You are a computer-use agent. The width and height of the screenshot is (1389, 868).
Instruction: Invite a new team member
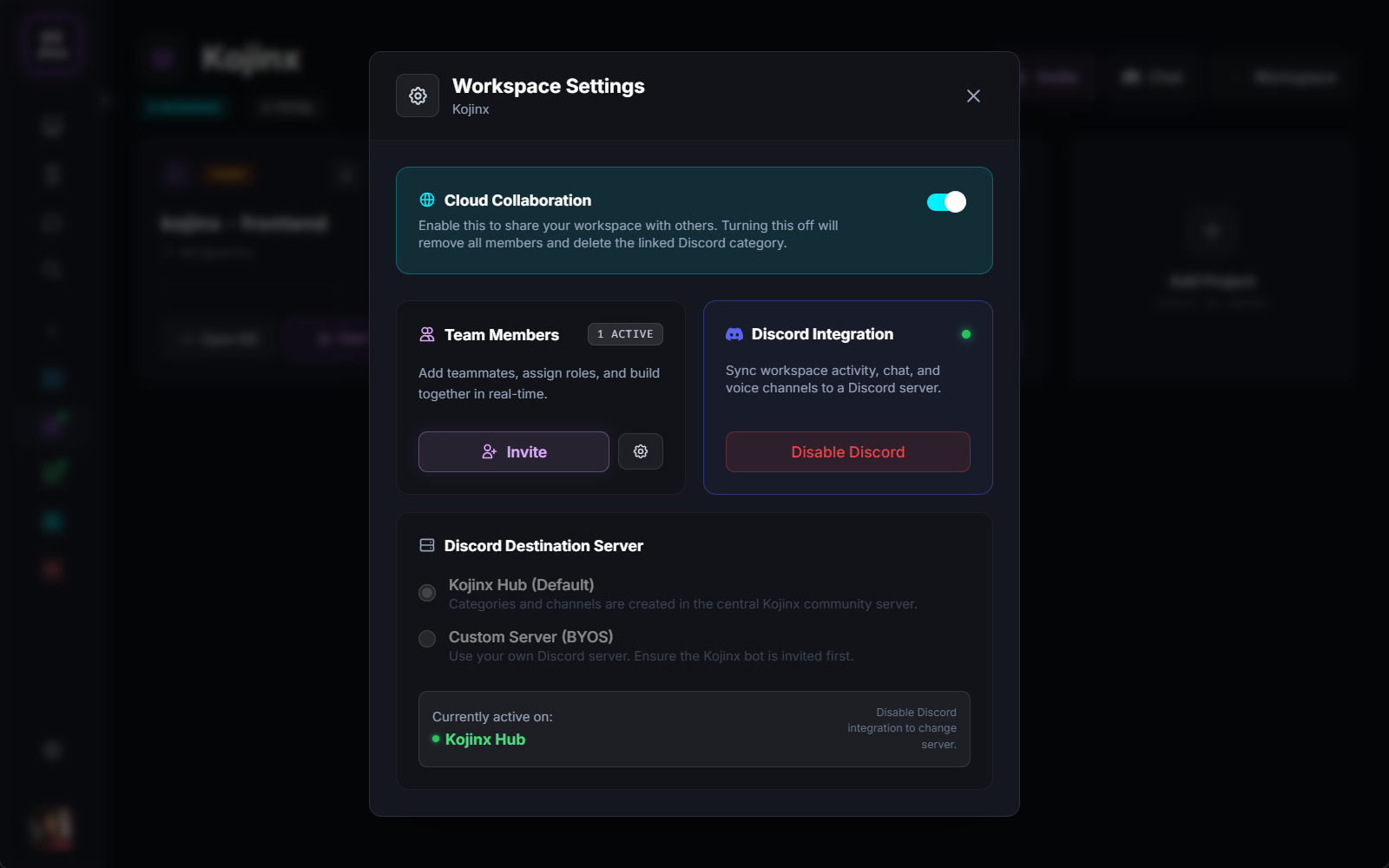click(x=514, y=451)
